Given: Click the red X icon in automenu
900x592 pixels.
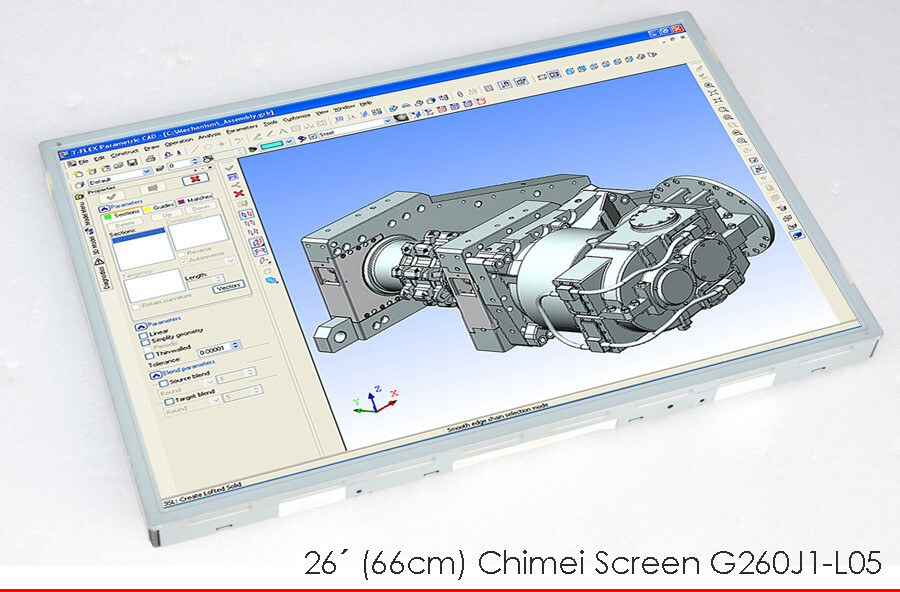Looking at the screenshot, I should (x=239, y=194).
